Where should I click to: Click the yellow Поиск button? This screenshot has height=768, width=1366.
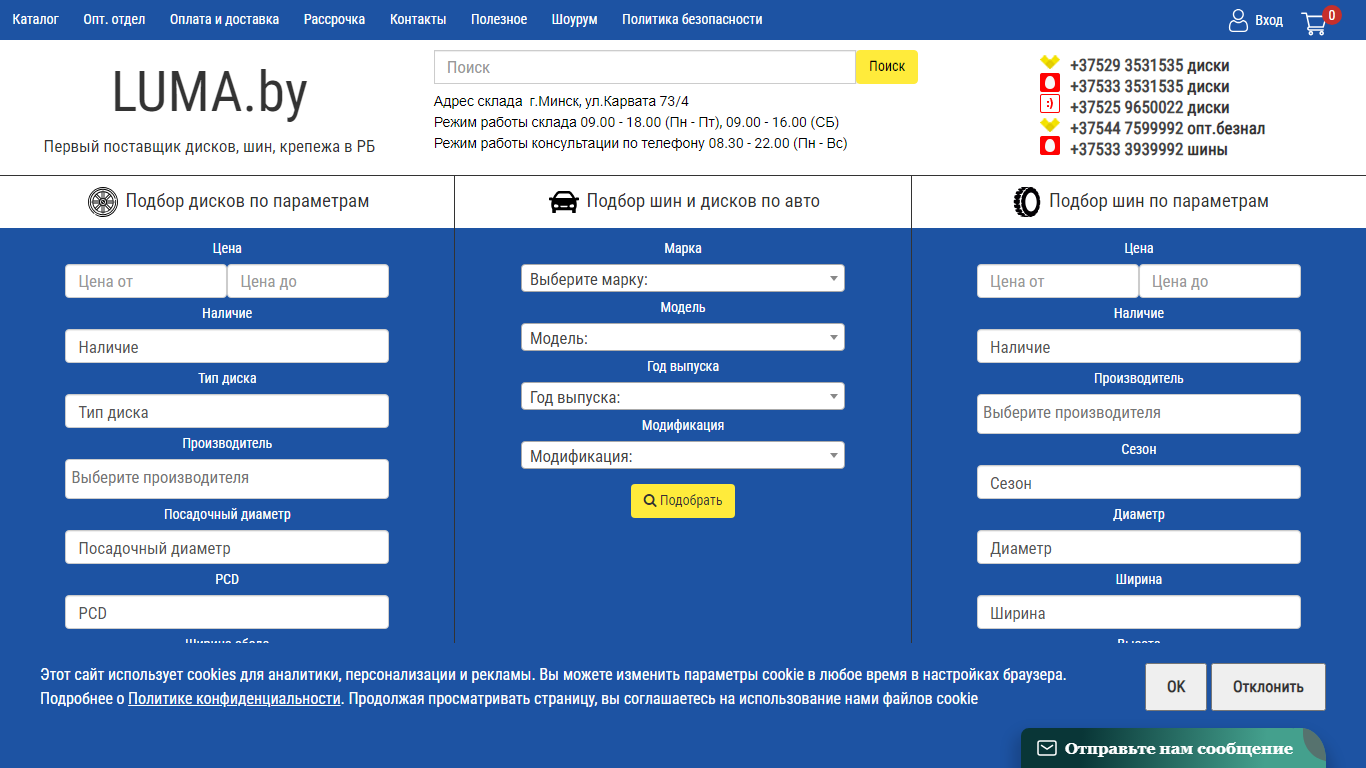(887, 67)
